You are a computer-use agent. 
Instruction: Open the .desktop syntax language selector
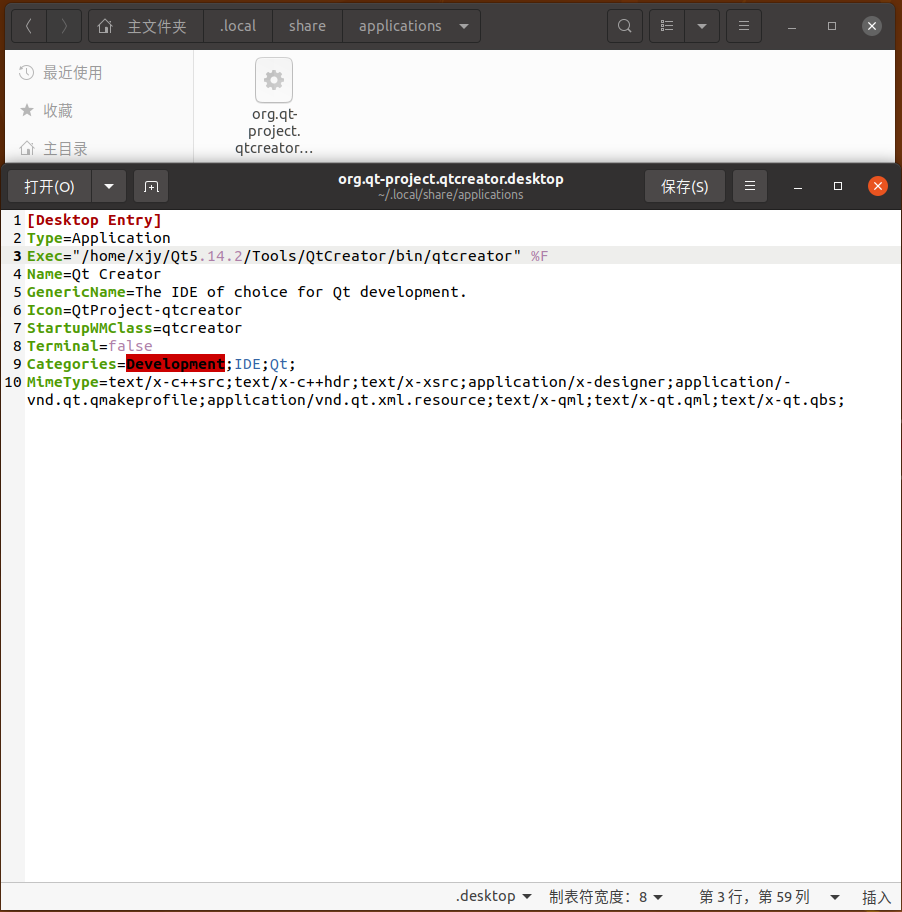click(x=494, y=896)
